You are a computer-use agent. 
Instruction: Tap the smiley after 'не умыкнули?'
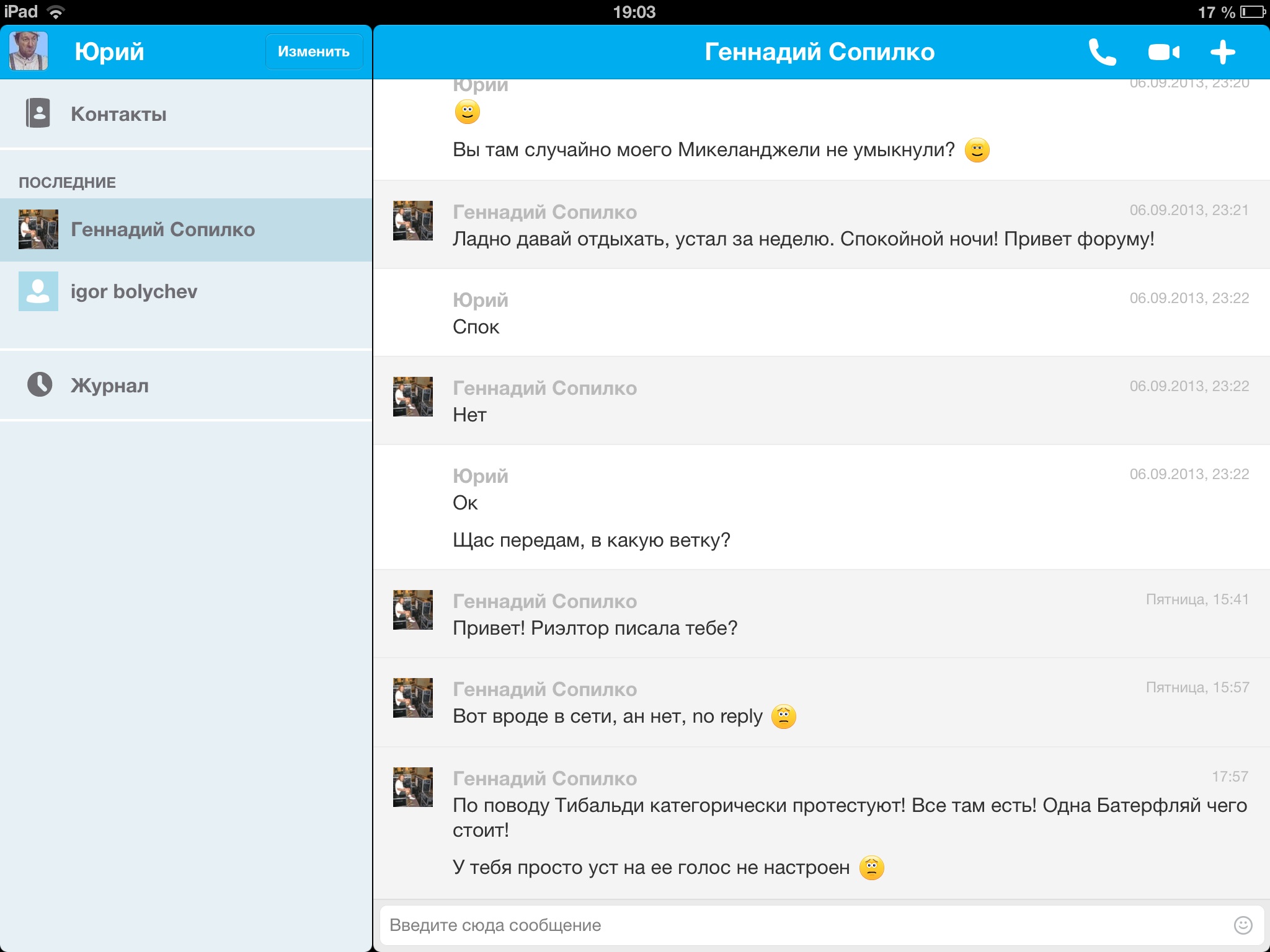(977, 150)
